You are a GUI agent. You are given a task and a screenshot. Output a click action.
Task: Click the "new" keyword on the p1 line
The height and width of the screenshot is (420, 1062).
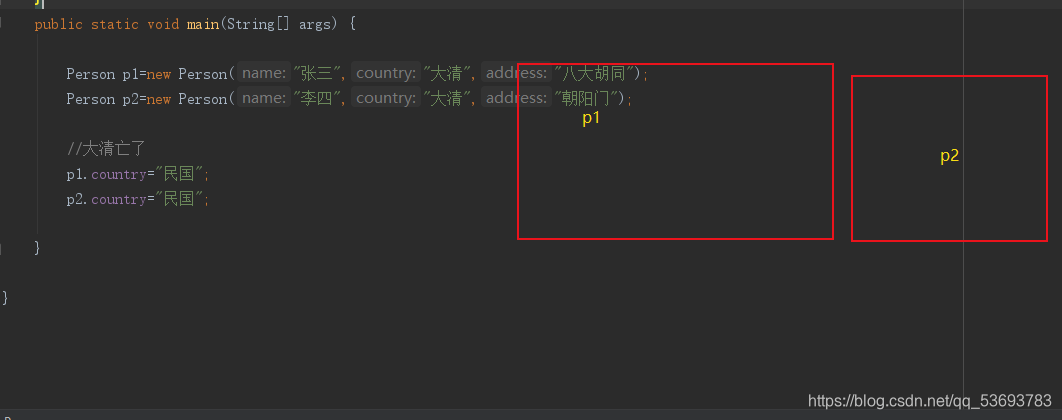pos(158,74)
